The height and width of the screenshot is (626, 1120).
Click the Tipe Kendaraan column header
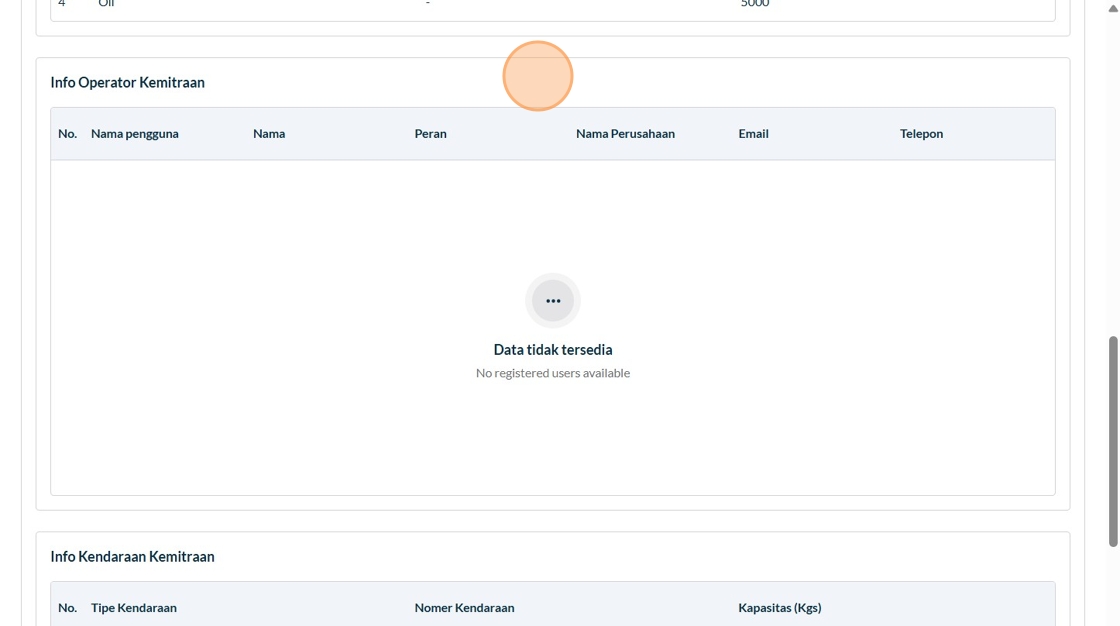[x=134, y=607]
